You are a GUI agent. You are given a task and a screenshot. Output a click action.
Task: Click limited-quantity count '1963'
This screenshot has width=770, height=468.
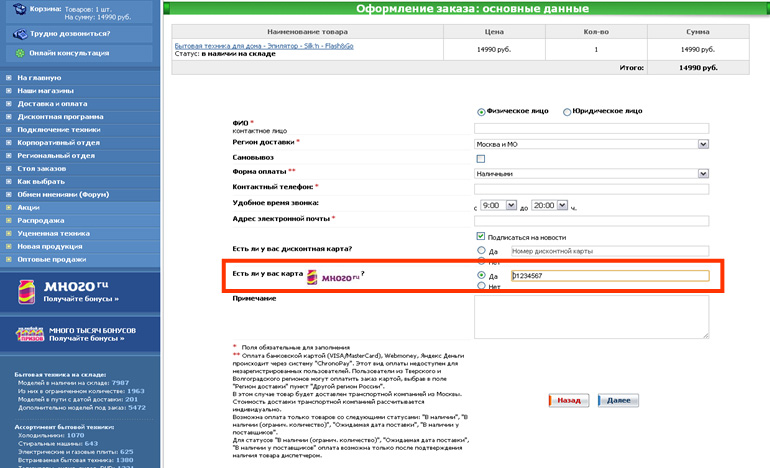click(136, 391)
